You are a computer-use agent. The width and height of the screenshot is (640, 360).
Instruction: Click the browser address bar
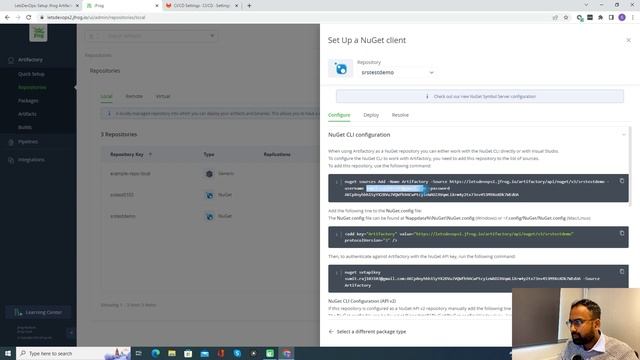point(294,17)
